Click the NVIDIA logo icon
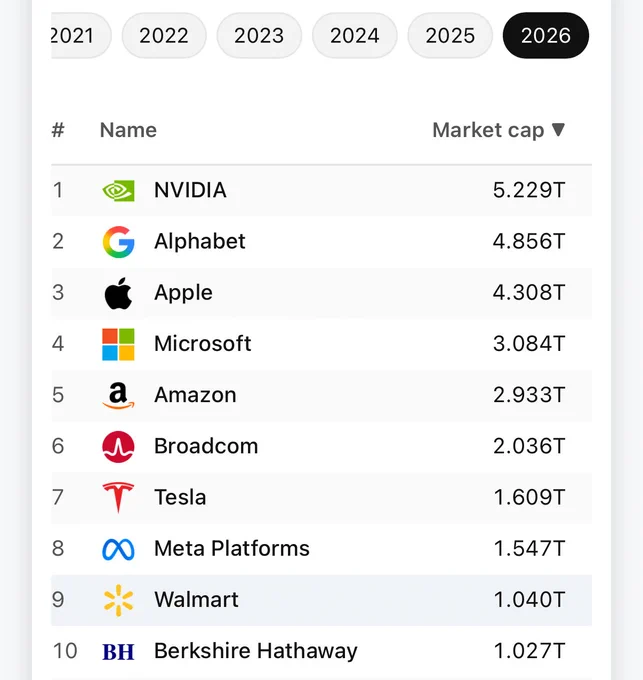The image size is (643, 680). [118, 190]
